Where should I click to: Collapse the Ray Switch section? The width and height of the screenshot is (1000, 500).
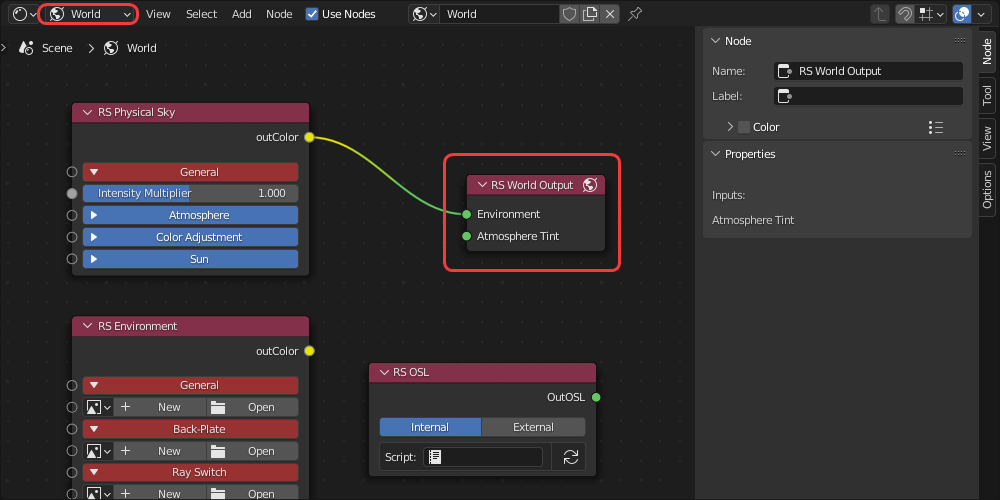tap(190, 473)
